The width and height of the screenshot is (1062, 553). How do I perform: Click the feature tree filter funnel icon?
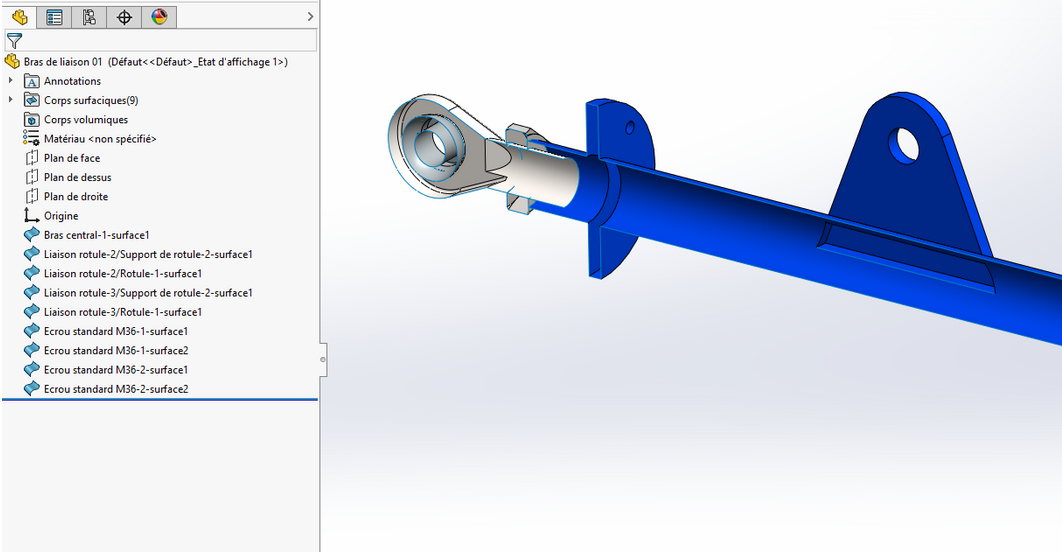pos(14,41)
